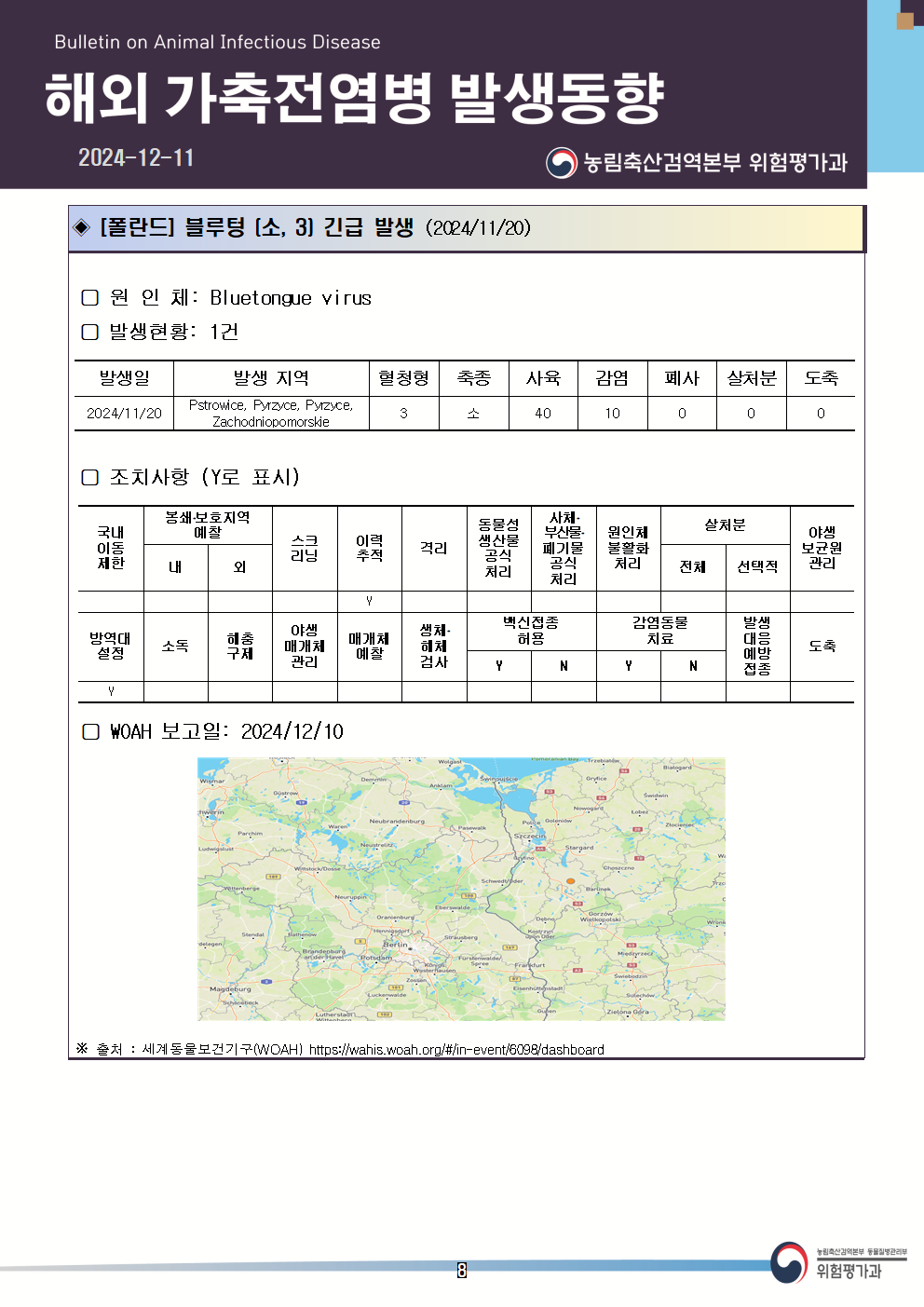Click the 백신접종 허용 header cell
This screenshot has width=924, height=1307.
pyautogui.click(x=531, y=631)
